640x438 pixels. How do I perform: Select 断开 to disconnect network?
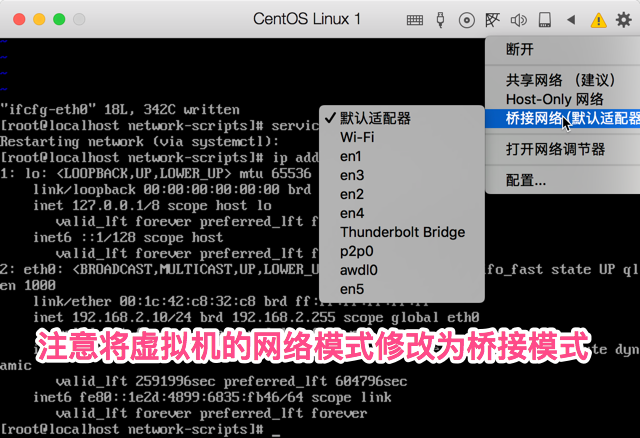coord(562,50)
